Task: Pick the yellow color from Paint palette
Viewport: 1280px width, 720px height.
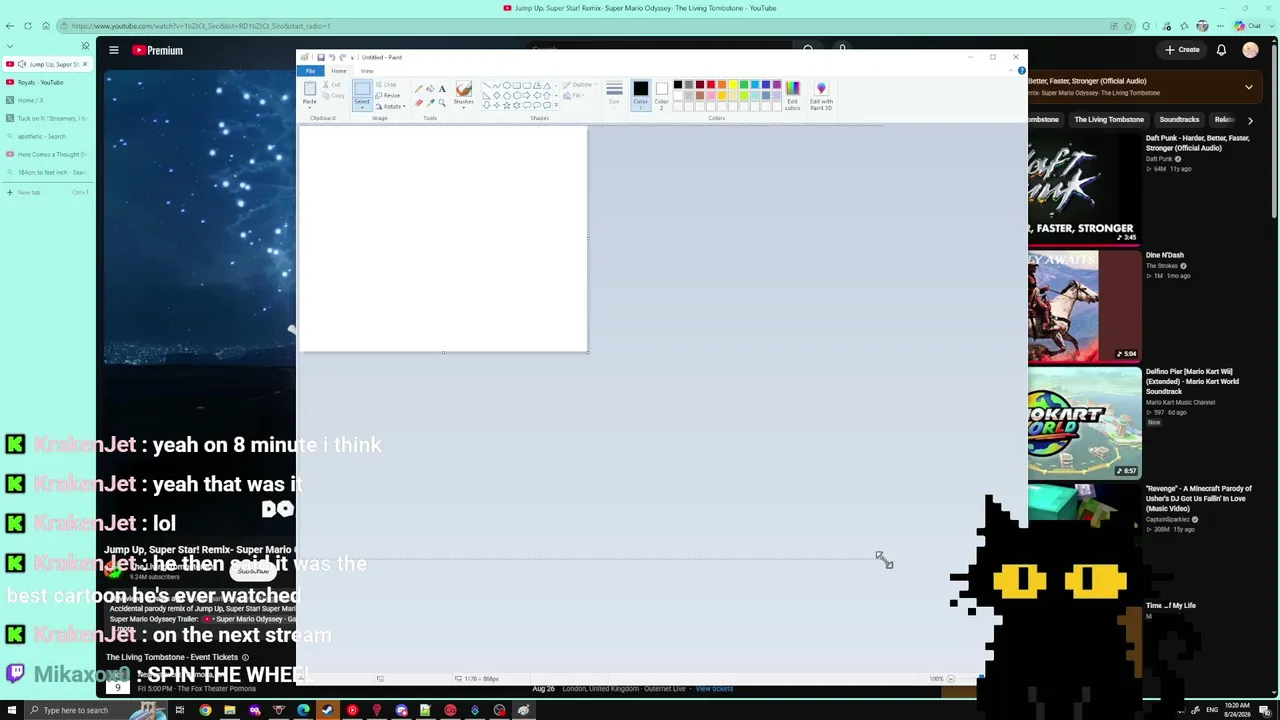Action: click(x=733, y=85)
